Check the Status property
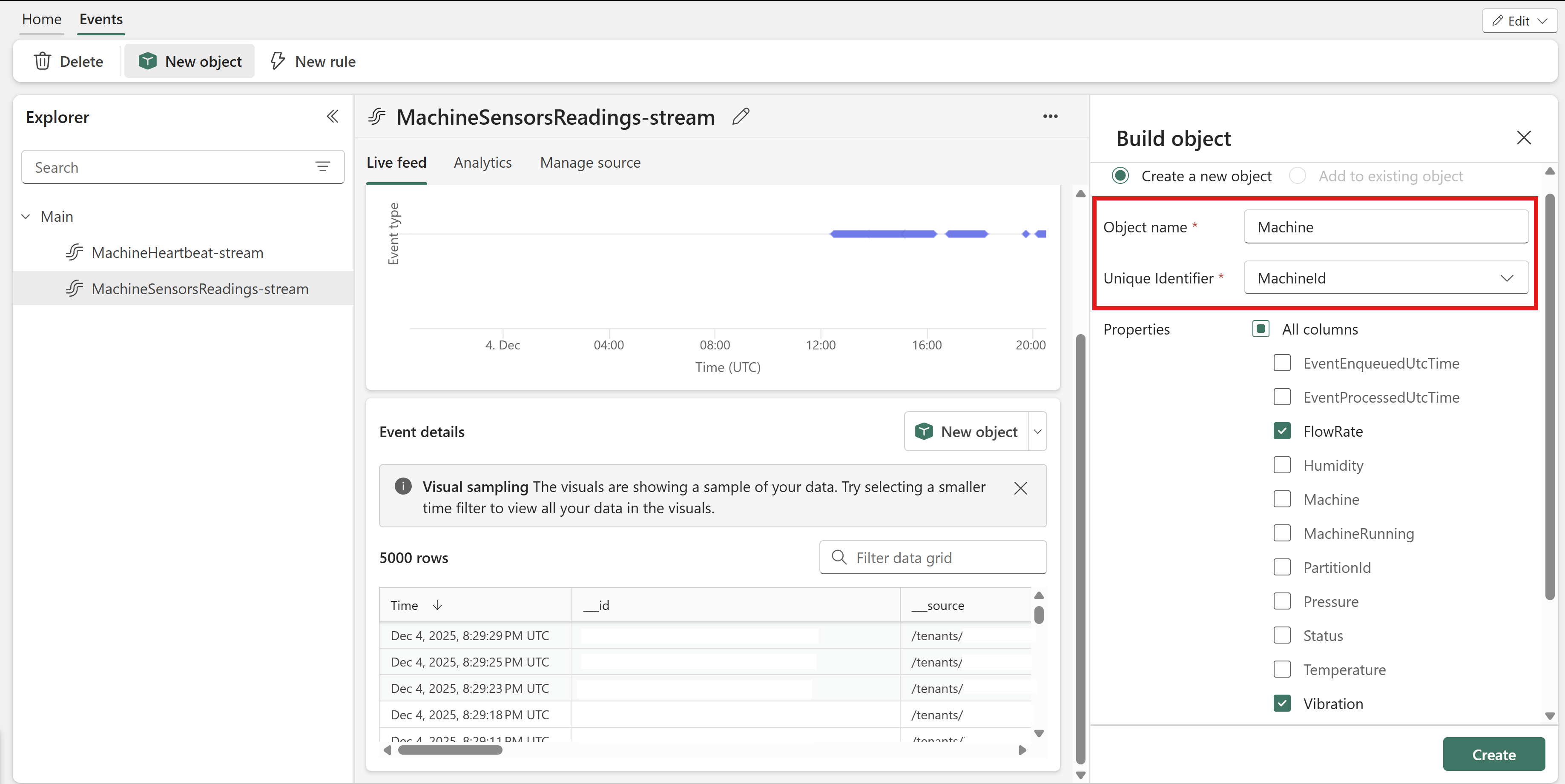This screenshot has height=784, width=1565. (x=1282, y=635)
